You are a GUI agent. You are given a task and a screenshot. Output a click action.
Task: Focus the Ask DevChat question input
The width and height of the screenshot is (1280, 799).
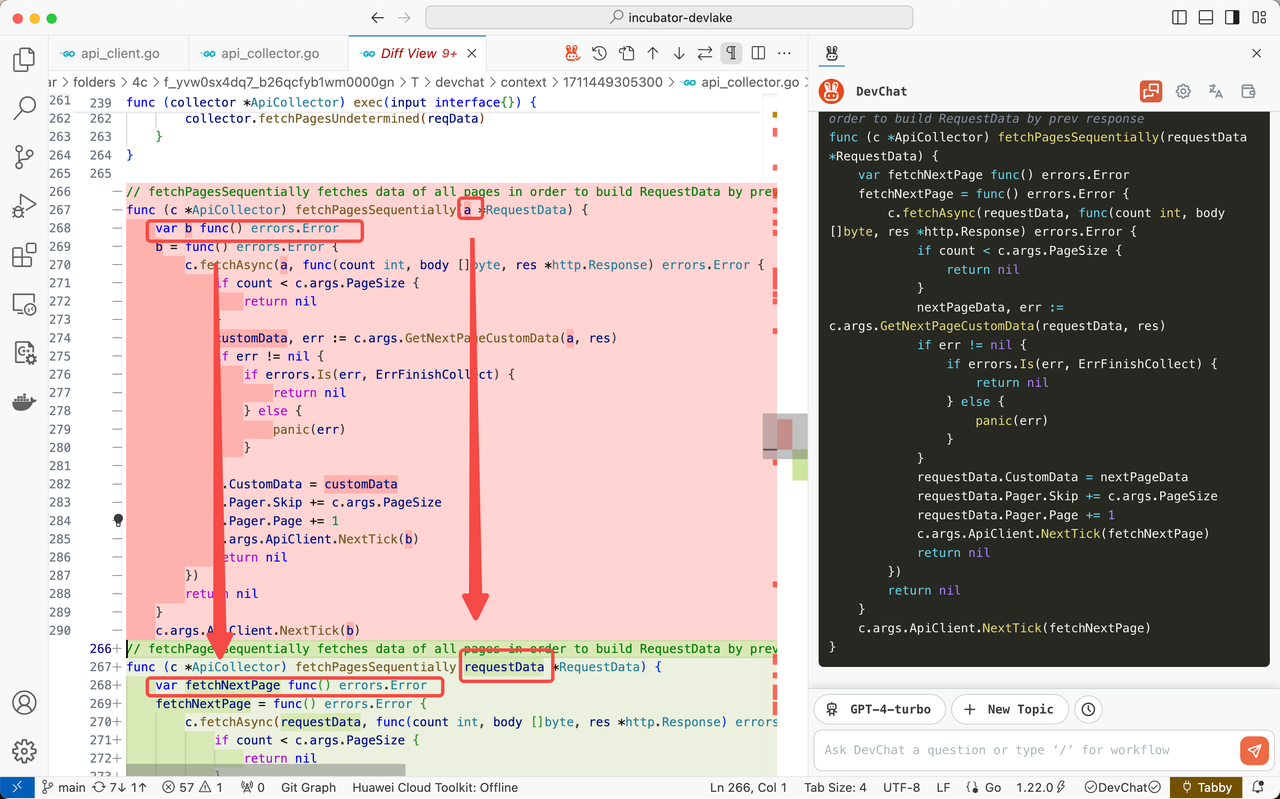tap(1025, 750)
